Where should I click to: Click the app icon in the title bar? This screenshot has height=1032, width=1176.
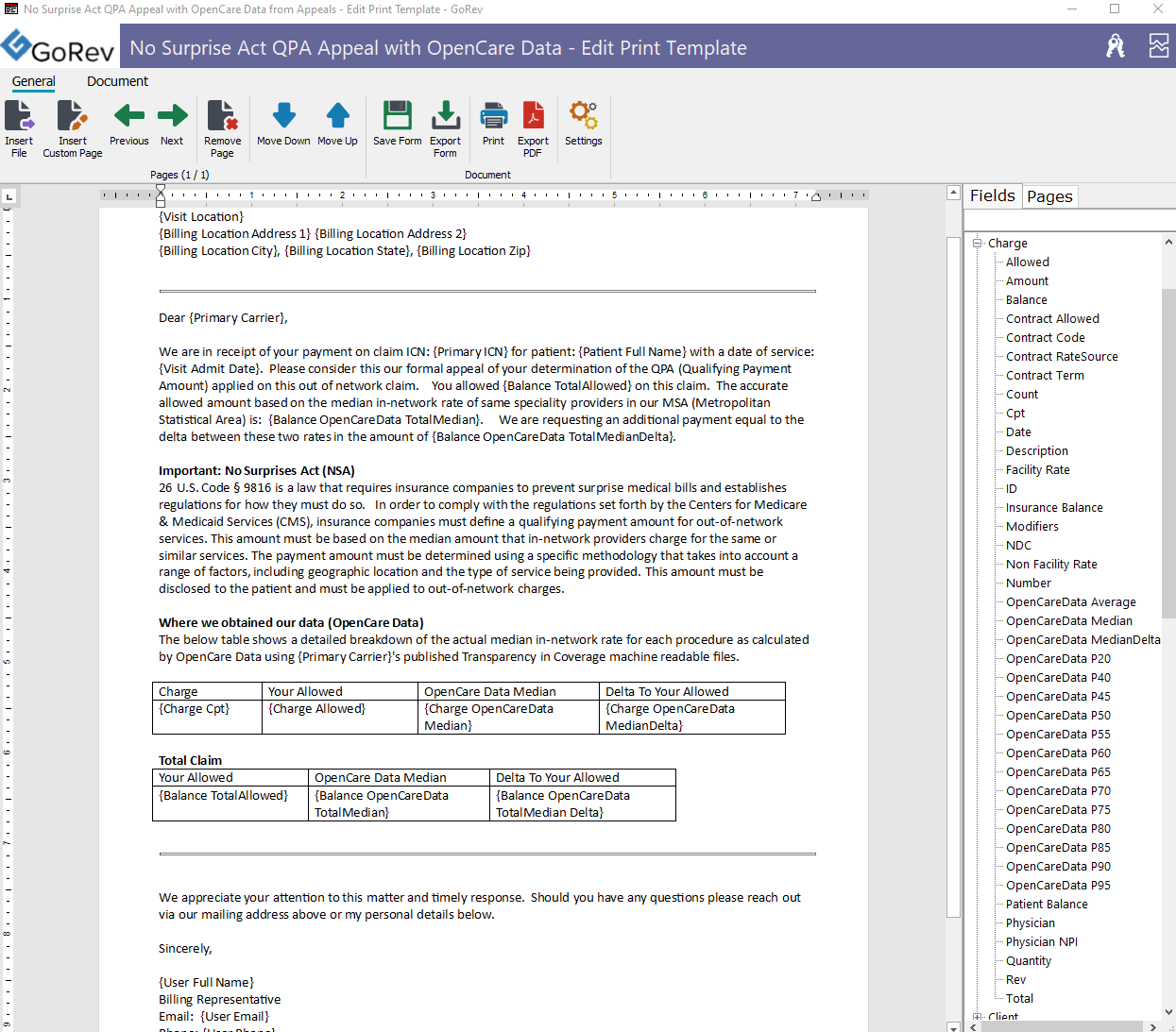point(10,9)
